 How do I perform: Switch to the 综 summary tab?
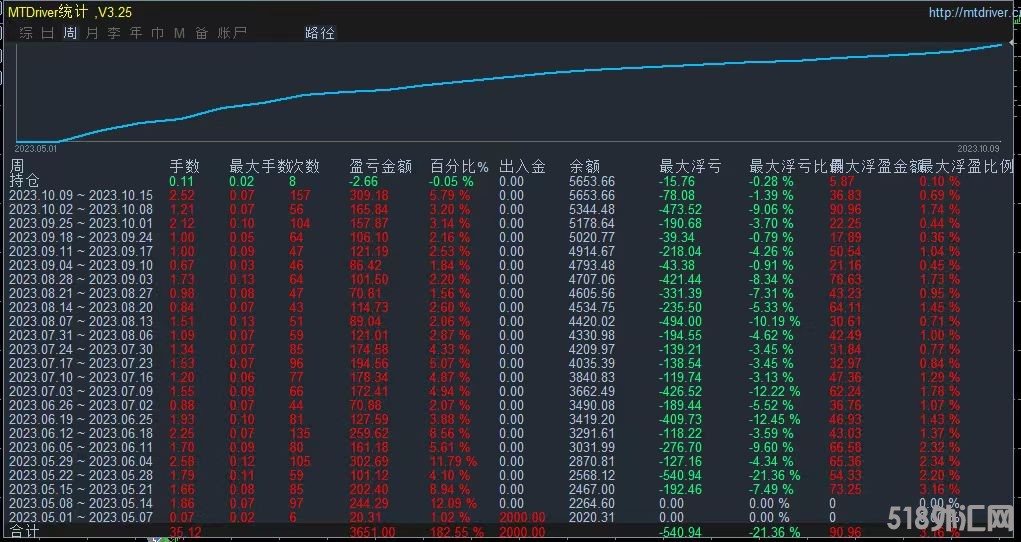tap(26, 33)
